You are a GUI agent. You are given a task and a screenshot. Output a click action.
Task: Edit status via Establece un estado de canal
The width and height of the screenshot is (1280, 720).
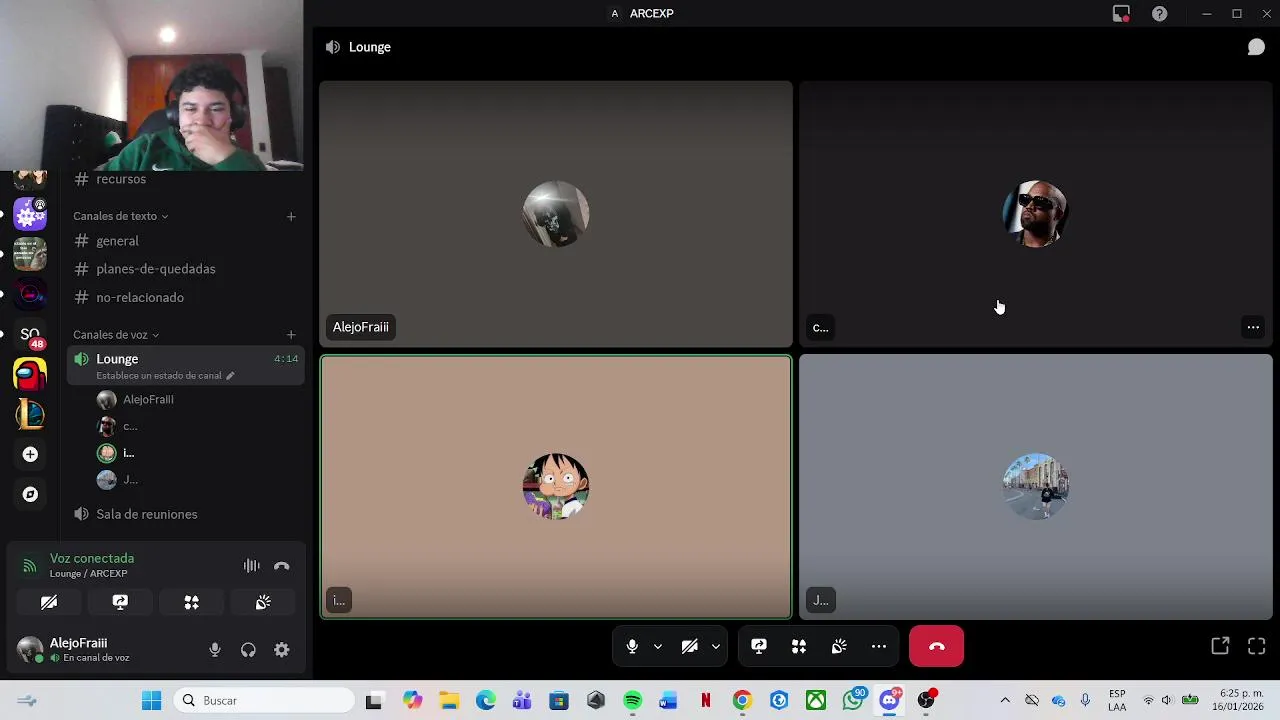coord(165,376)
